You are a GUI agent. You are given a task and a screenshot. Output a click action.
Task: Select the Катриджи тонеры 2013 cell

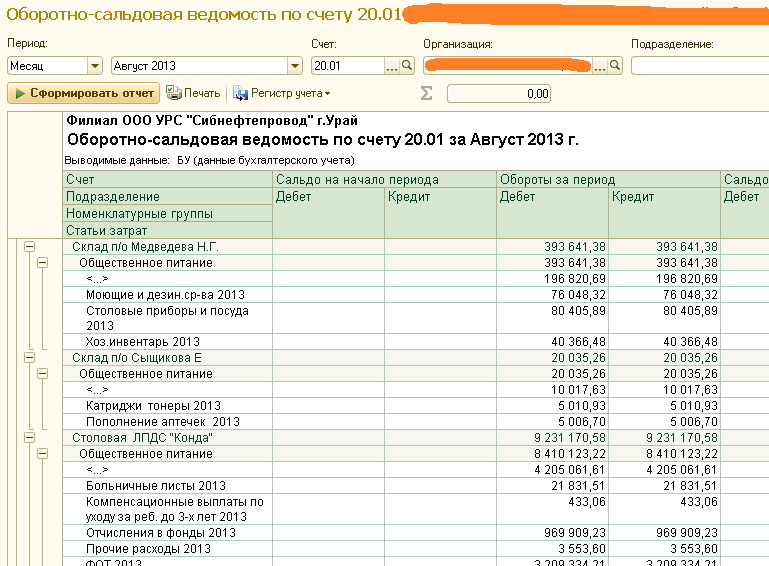(154, 405)
